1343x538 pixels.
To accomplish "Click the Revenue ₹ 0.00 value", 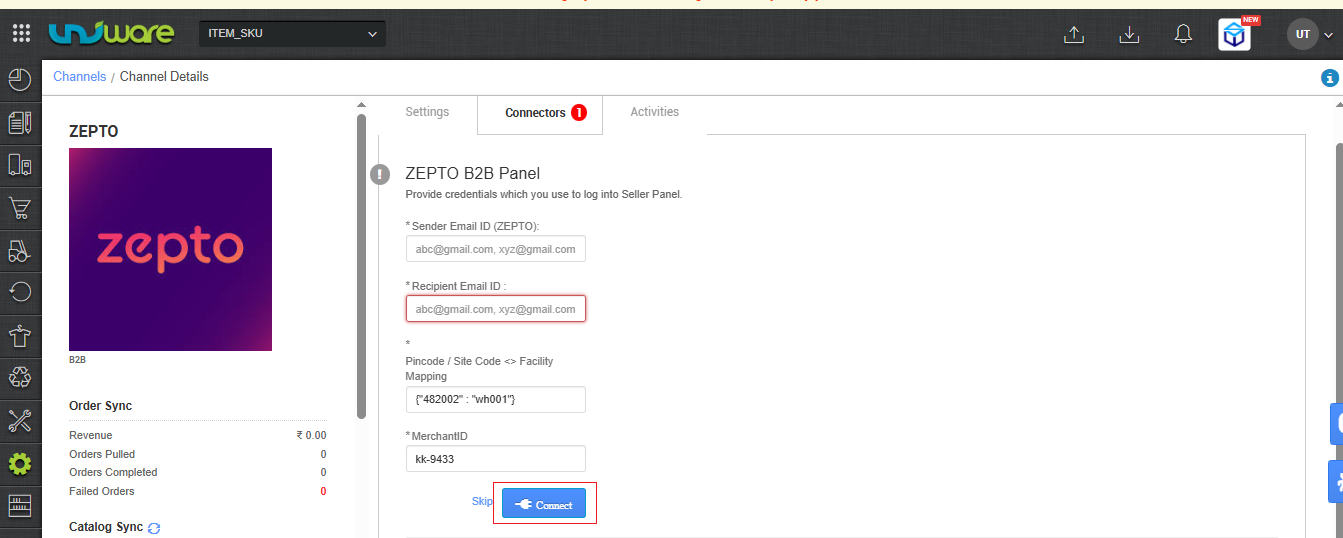I will point(311,435).
